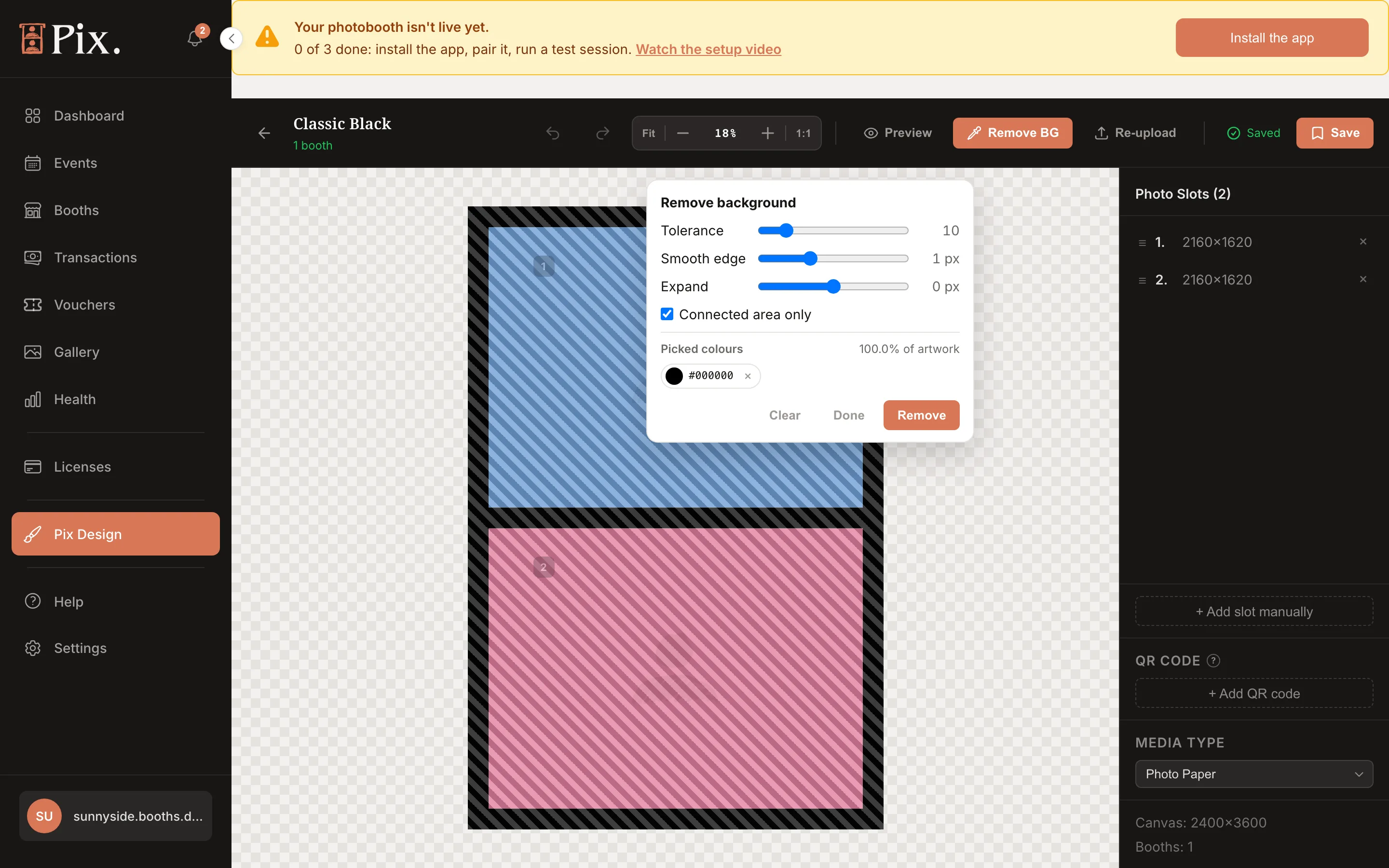Click the slot 1 drag handle

point(1142,243)
